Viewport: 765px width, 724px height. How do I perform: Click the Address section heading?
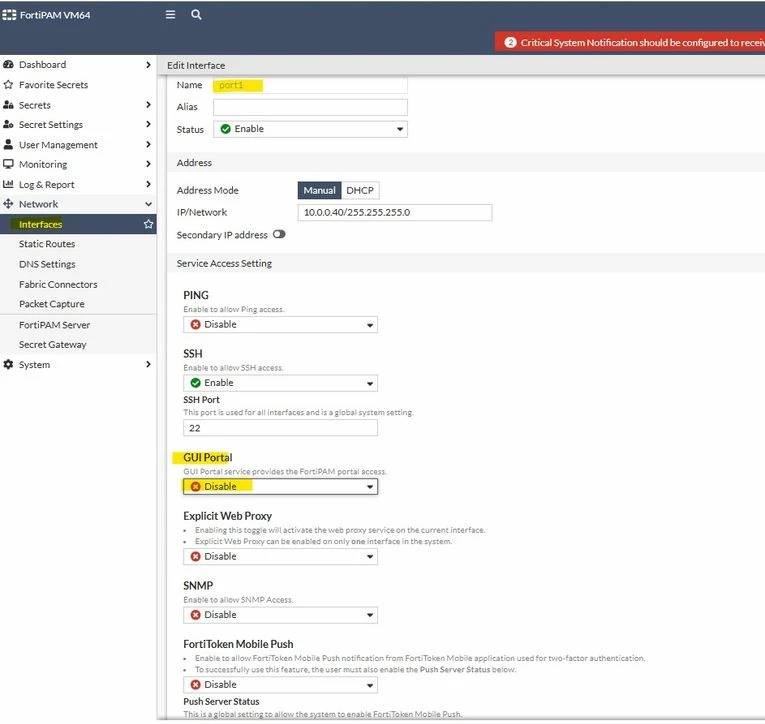tap(194, 162)
